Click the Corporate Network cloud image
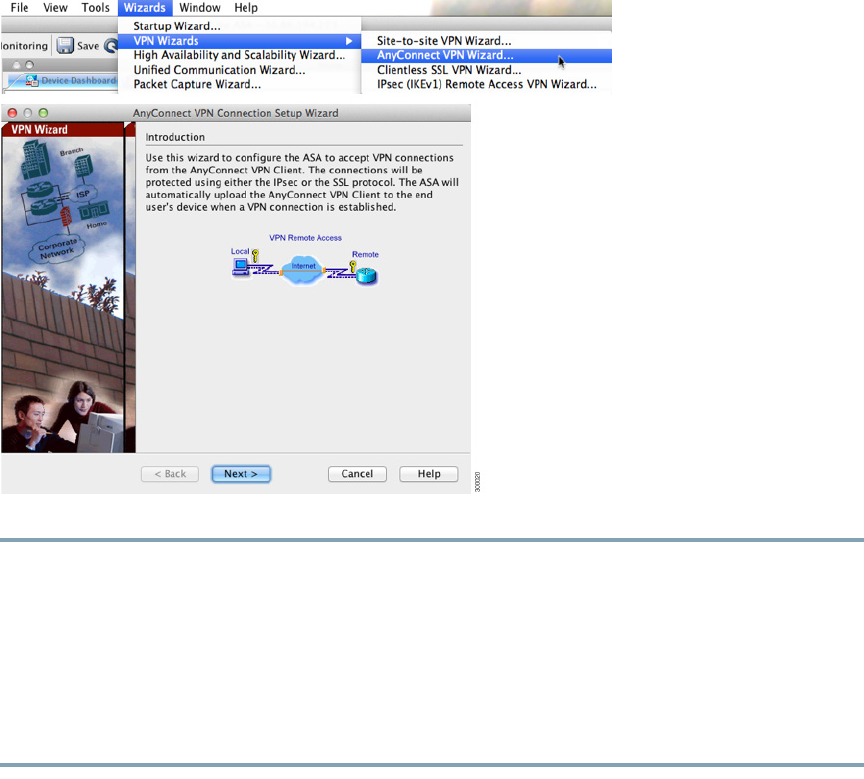This screenshot has width=864, height=779. [57, 249]
